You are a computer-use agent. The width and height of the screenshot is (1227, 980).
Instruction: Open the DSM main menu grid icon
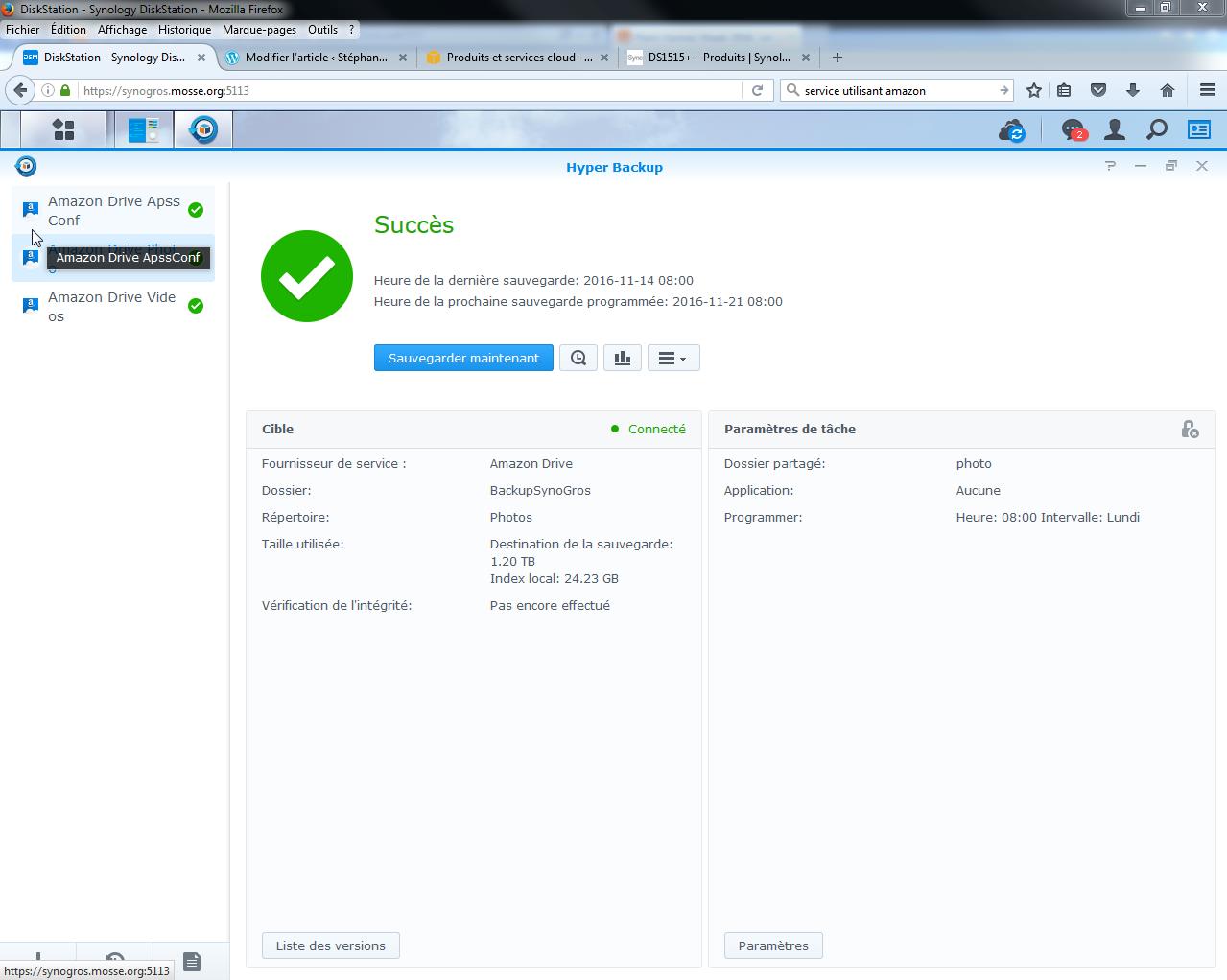pos(63,129)
